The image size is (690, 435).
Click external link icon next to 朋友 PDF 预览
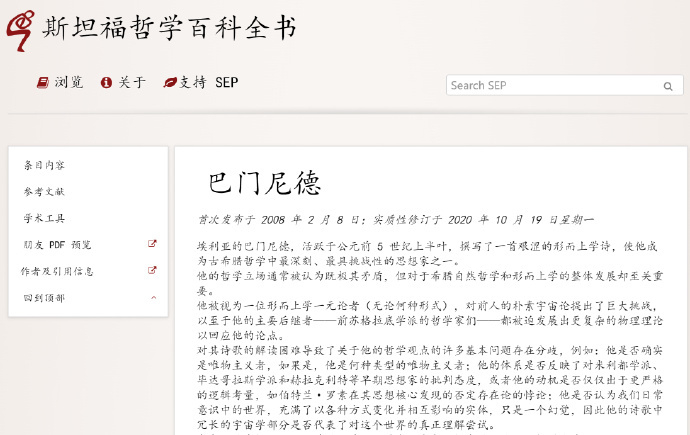coord(152,244)
